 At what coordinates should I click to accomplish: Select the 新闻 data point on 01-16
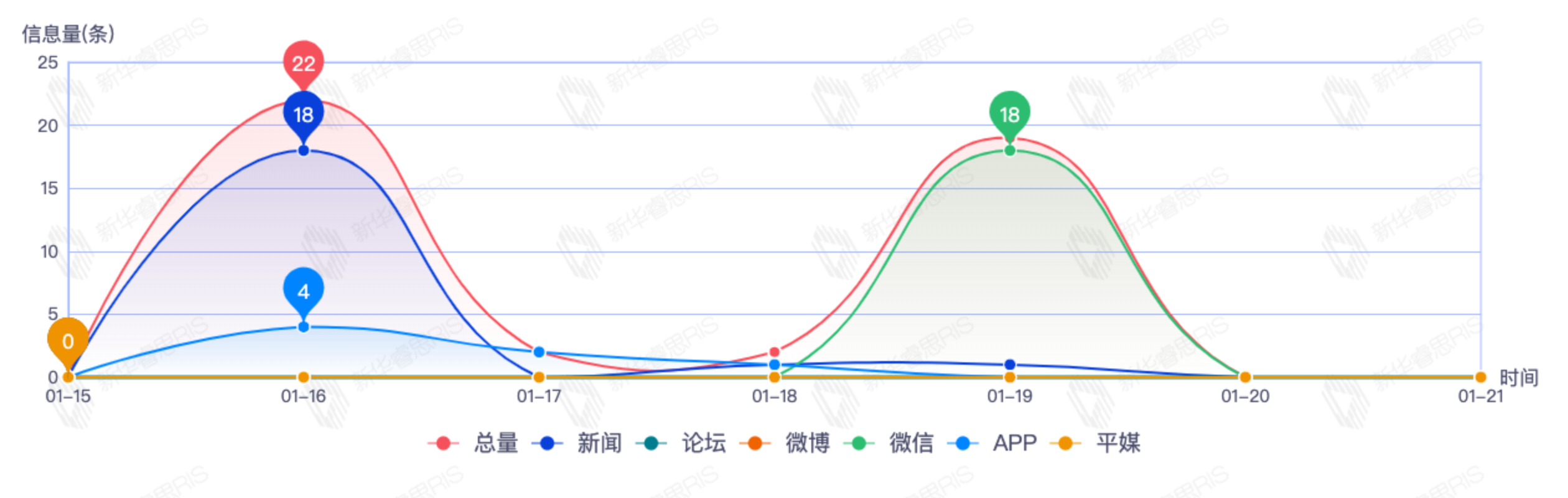303,151
